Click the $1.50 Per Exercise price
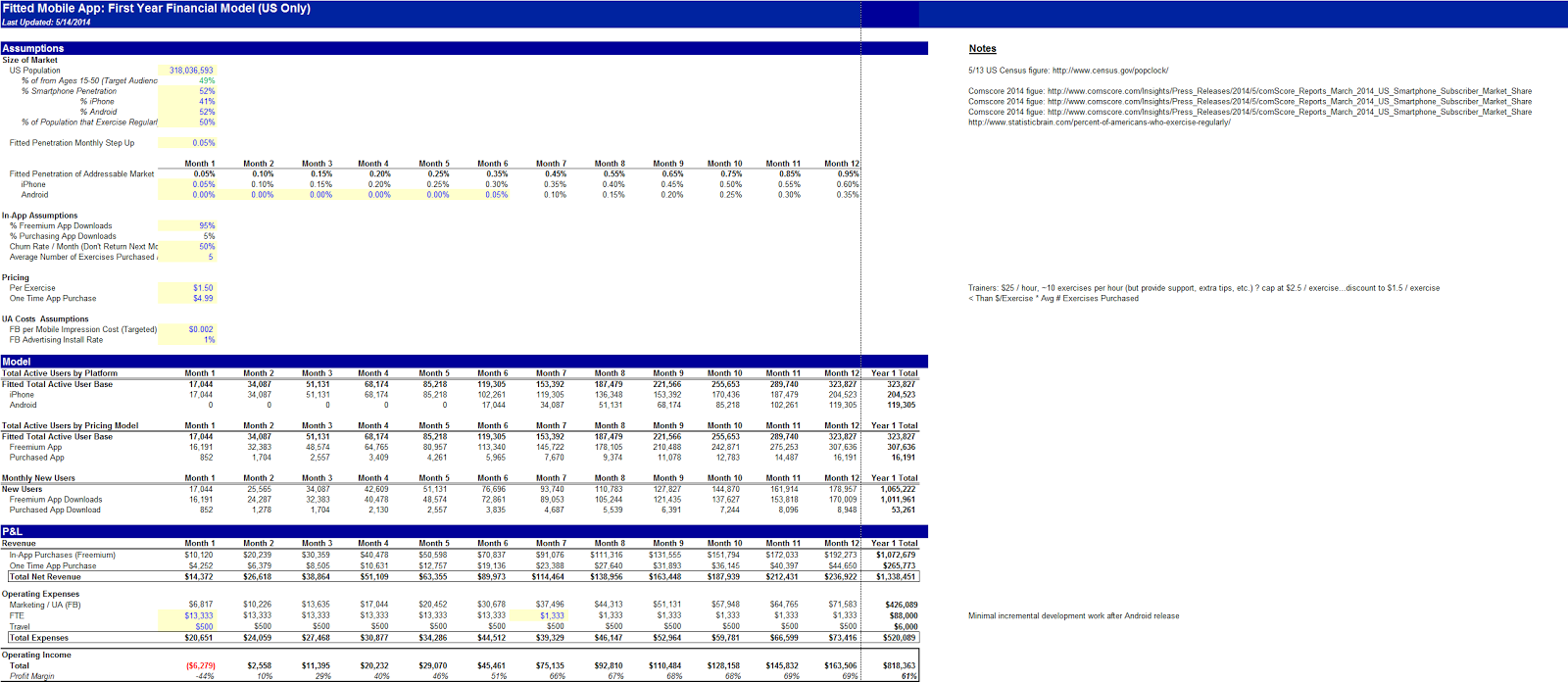This screenshot has height=682, width=1568. (x=203, y=288)
